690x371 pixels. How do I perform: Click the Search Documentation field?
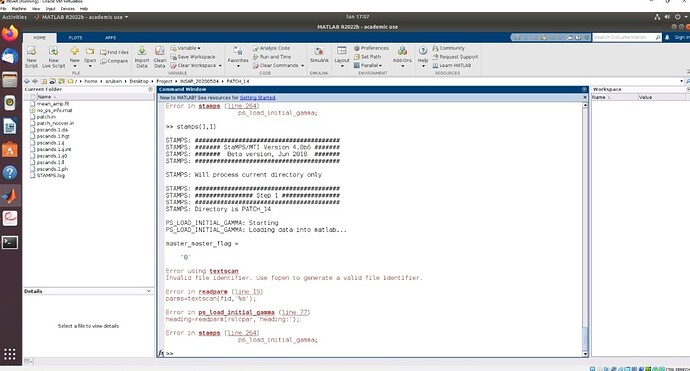[x=624, y=37]
